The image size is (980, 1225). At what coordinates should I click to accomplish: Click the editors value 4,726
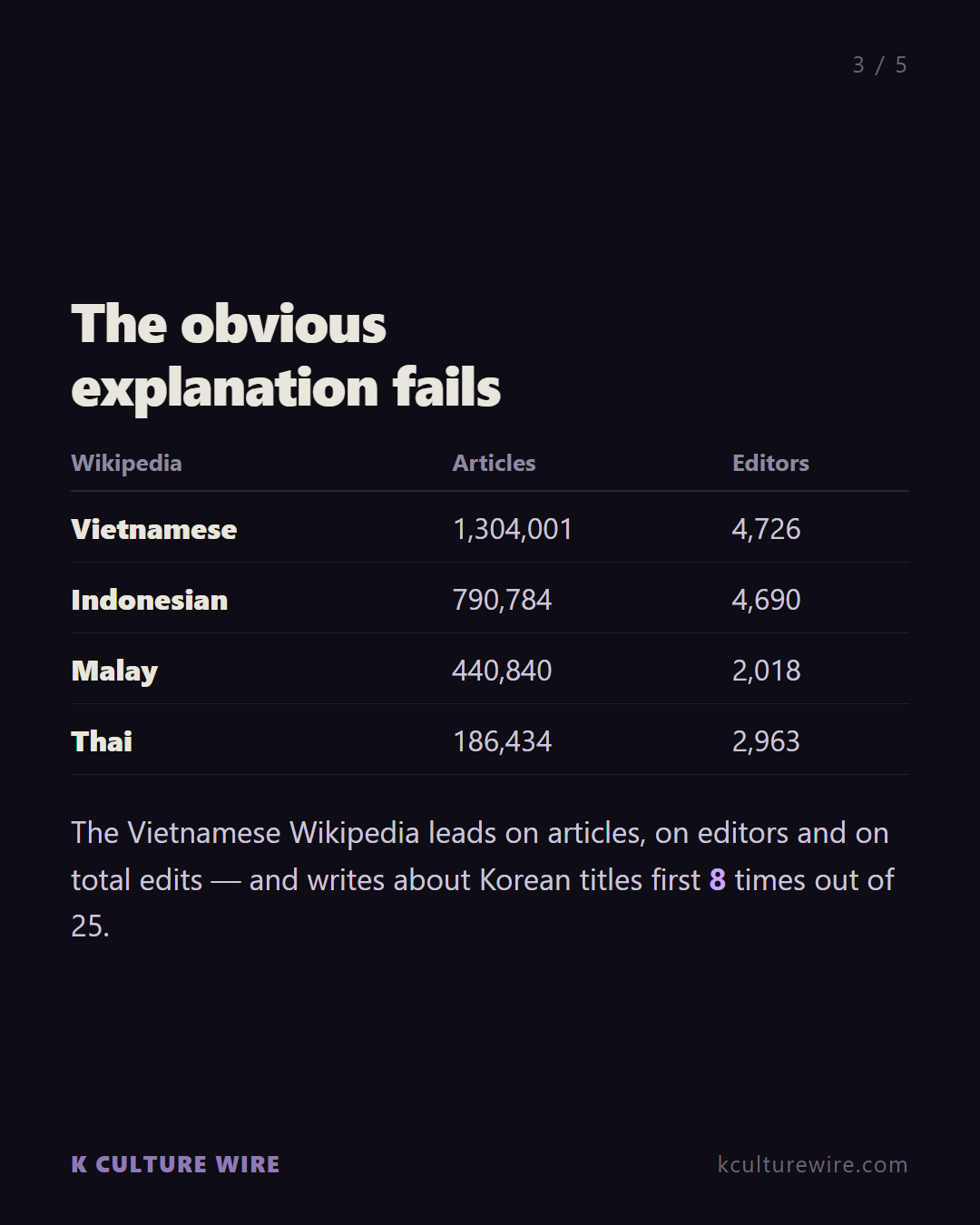[x=766, y=529]
